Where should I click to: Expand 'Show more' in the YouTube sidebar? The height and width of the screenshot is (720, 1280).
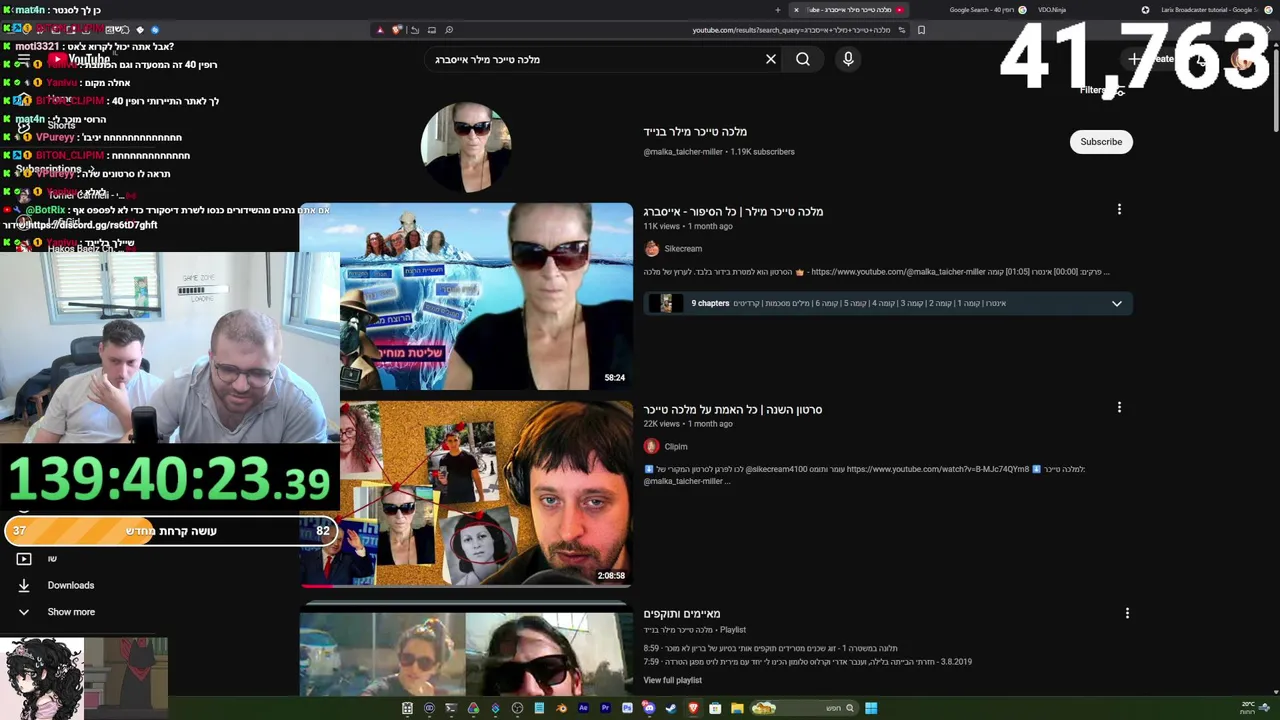pyautogui.click(x=71, y=612)
